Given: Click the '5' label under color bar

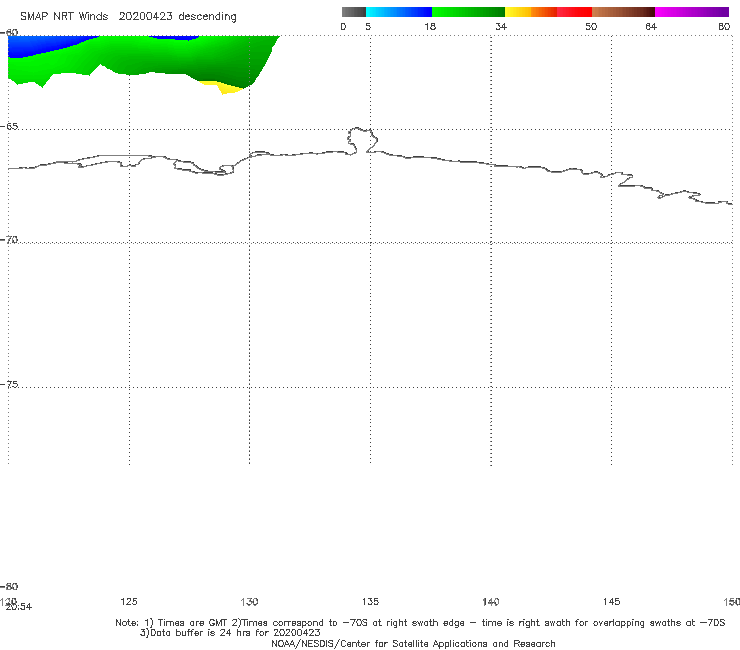Looking at the screenshot, I should pos(368,26).
